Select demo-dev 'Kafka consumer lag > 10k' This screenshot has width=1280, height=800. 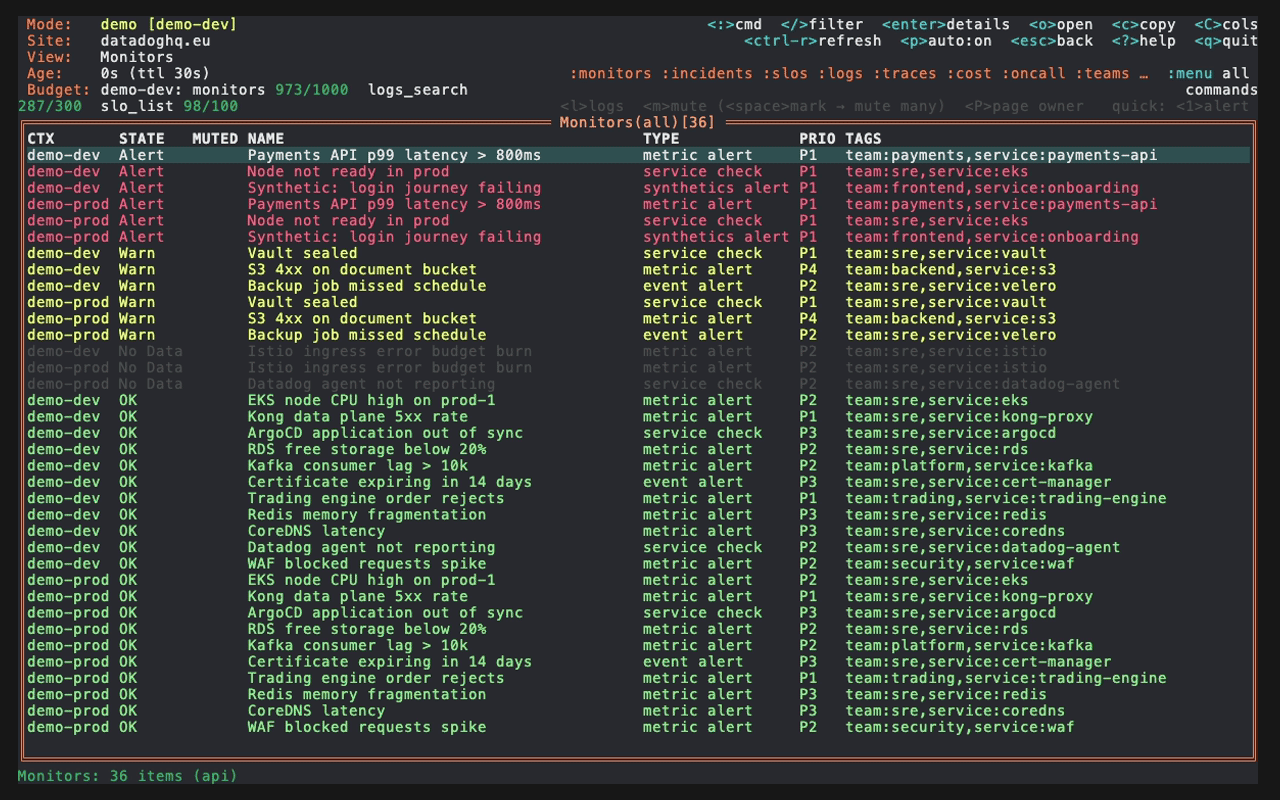(x=638, y=466)
